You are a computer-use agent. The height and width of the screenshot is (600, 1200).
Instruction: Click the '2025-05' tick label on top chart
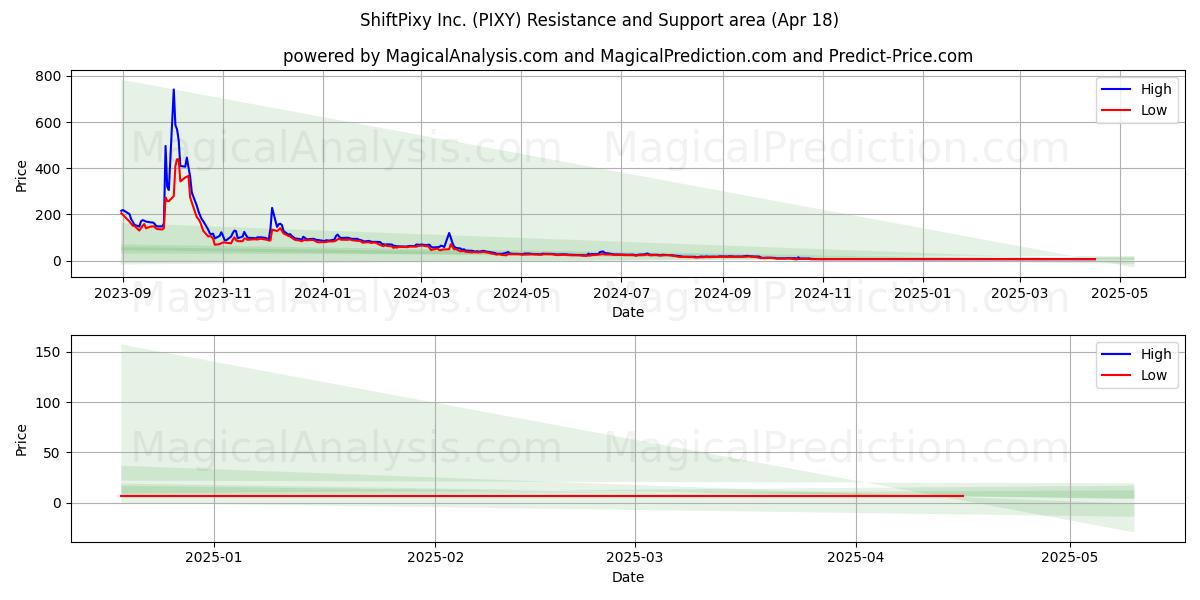[x=1119, y=293]
